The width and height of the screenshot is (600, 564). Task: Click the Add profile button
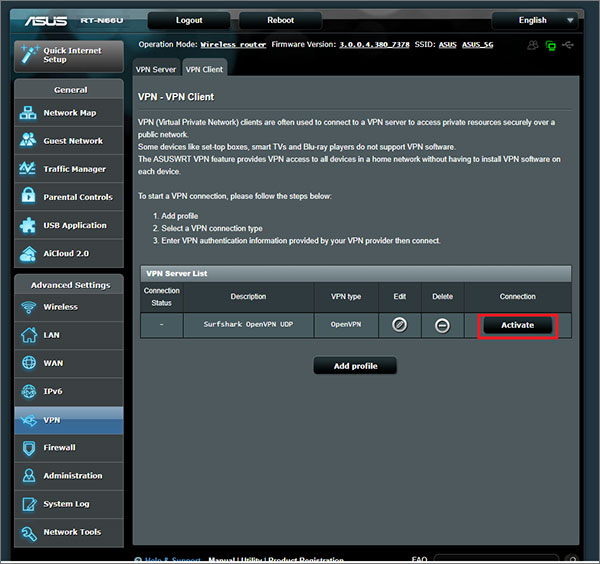[x=355, y=366]
